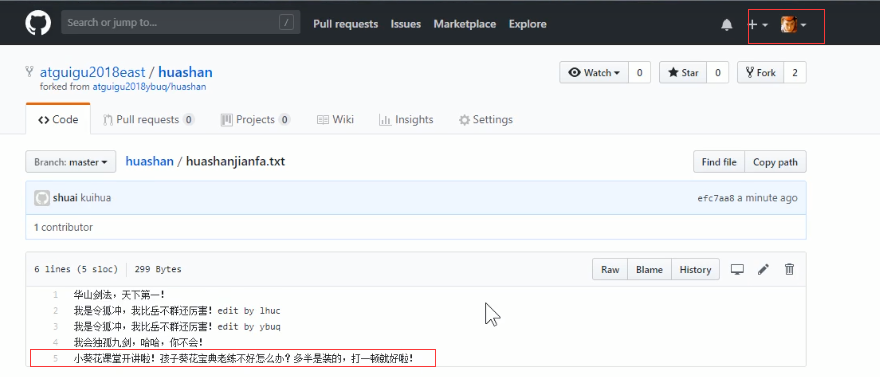Switch to the Pull requests tab
880x377 pixels.
(148, 119)
